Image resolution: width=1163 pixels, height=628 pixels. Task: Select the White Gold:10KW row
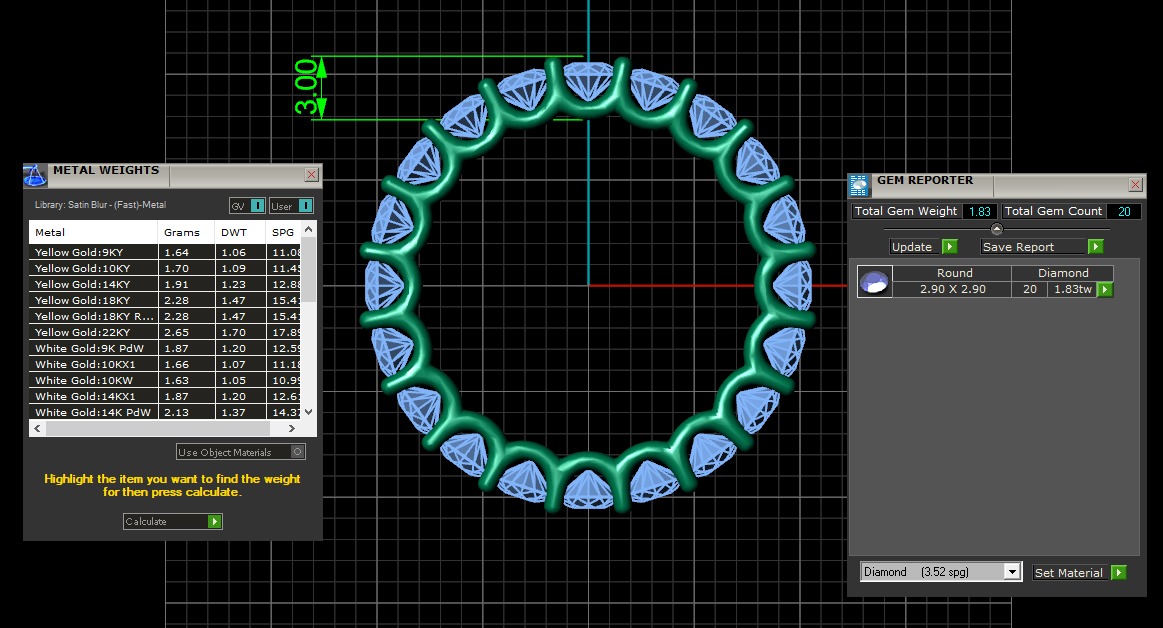point(165,380)
